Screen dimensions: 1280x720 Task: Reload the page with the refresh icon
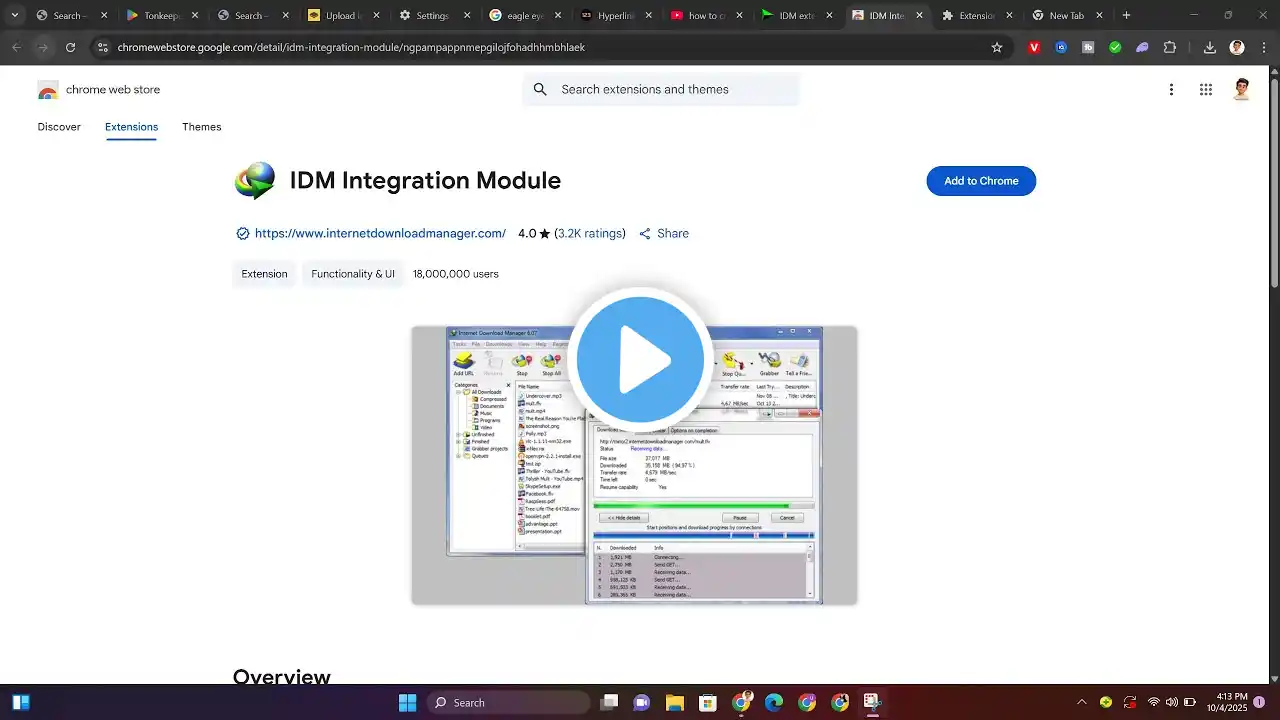(70, 47)
